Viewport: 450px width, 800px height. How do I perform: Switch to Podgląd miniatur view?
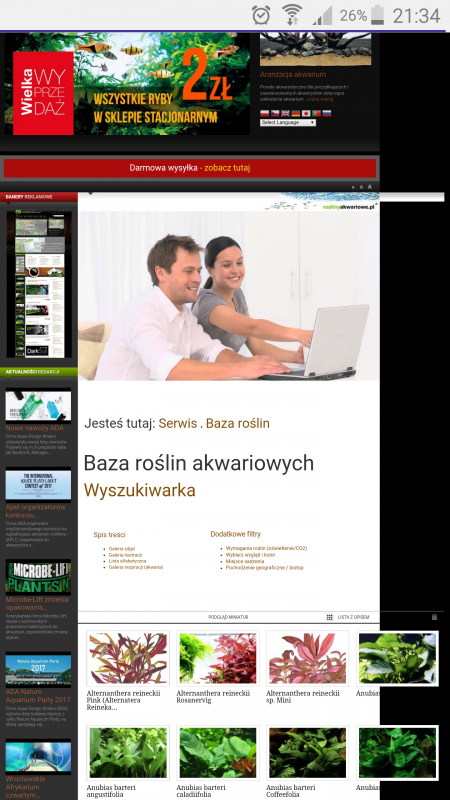pos(228,617)
